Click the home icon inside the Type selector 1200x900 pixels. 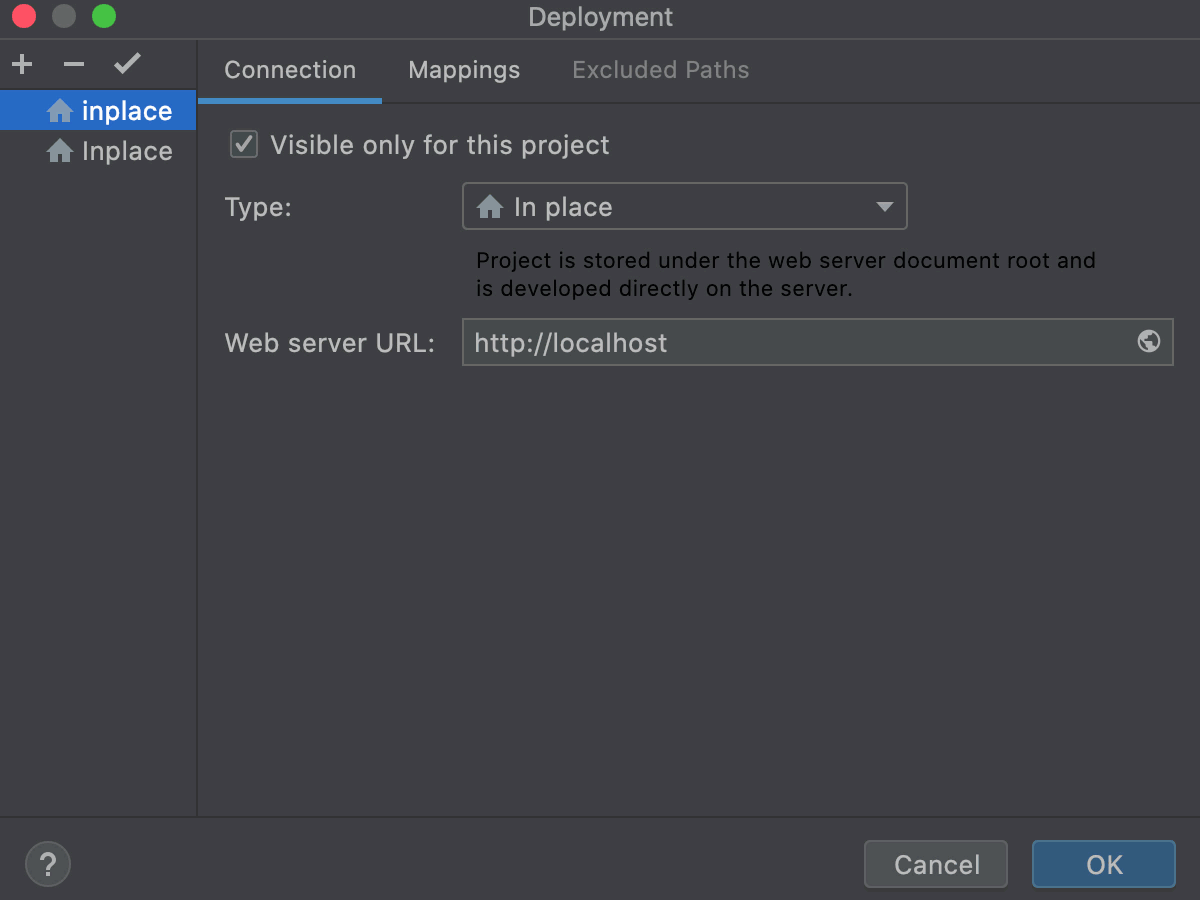tap(491, 206)
